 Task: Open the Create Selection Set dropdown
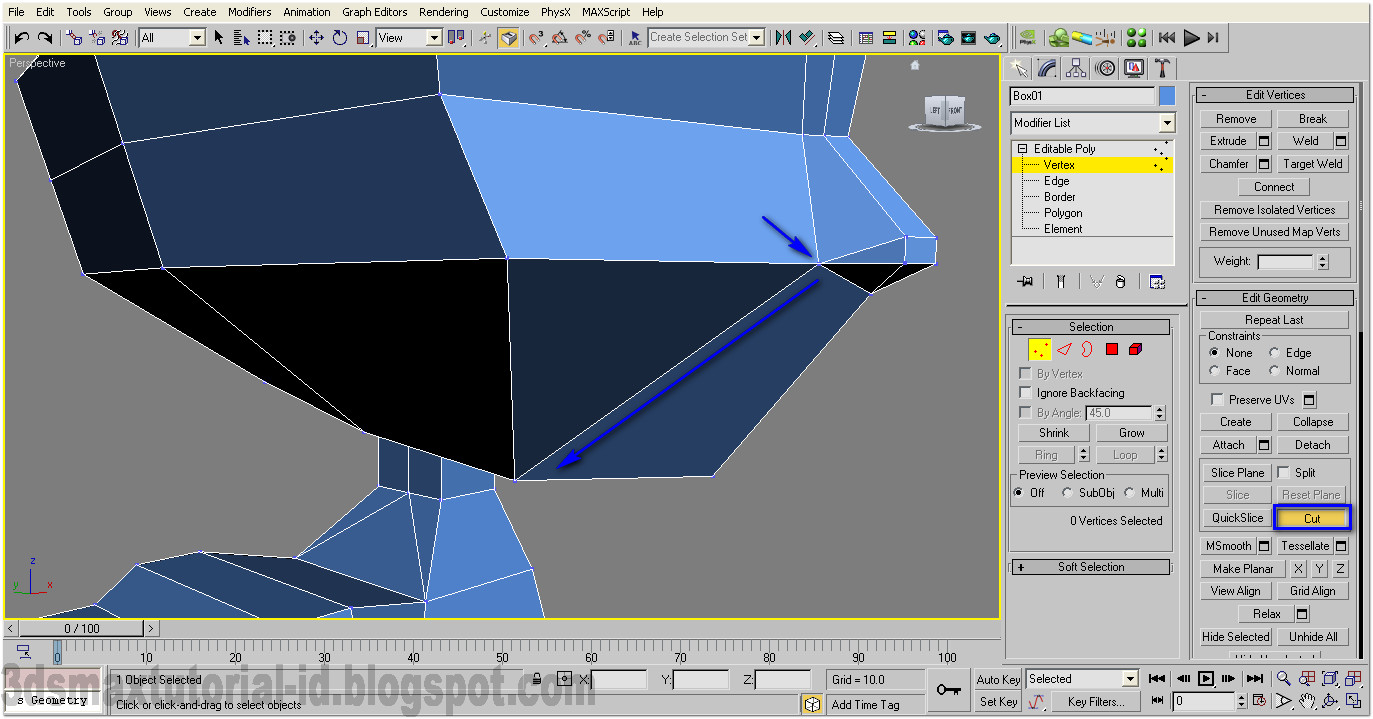pos(756,37)
